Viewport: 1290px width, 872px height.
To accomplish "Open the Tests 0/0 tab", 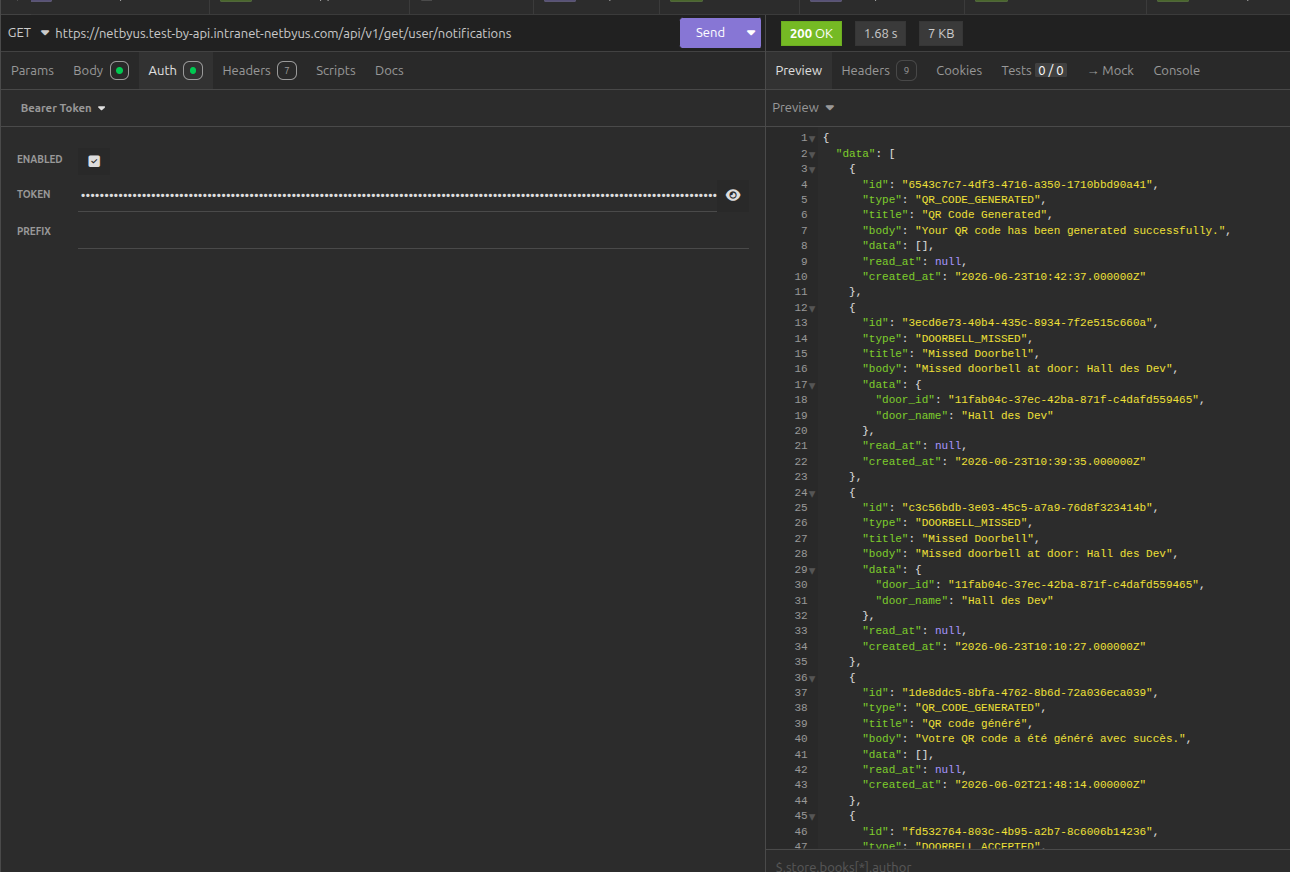I will [x=1034, y=71].
